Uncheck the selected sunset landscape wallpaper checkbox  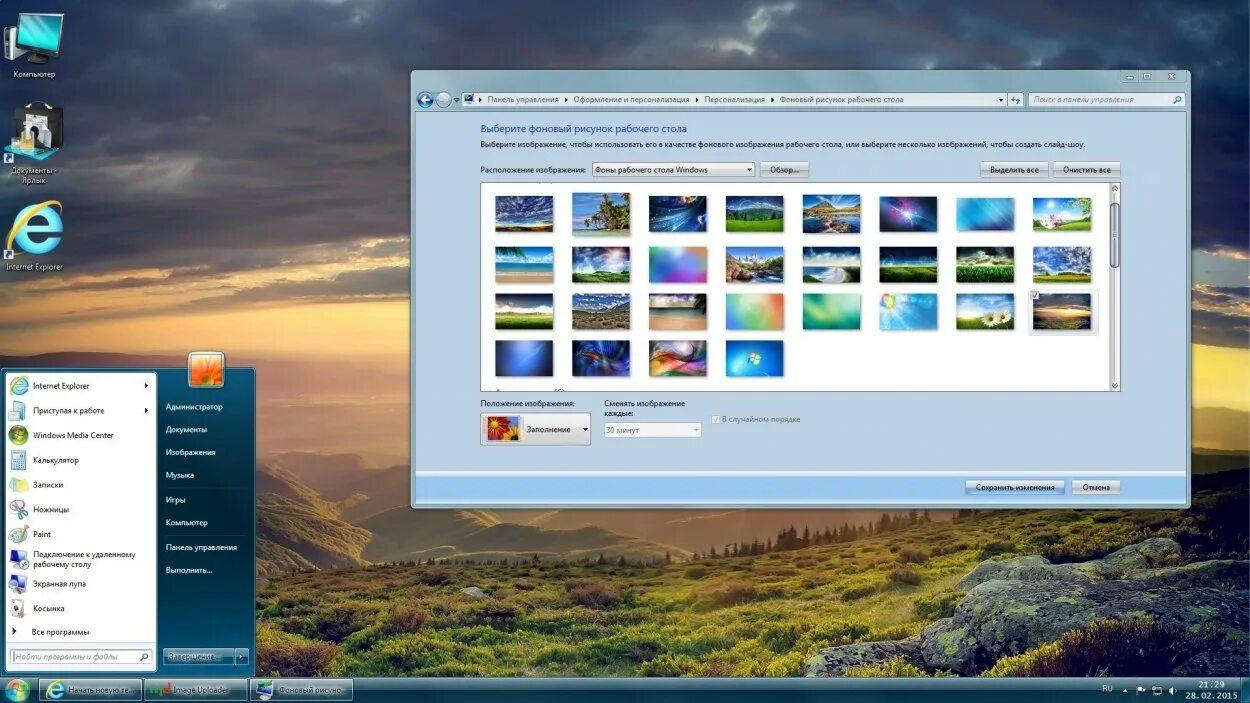1035,296
